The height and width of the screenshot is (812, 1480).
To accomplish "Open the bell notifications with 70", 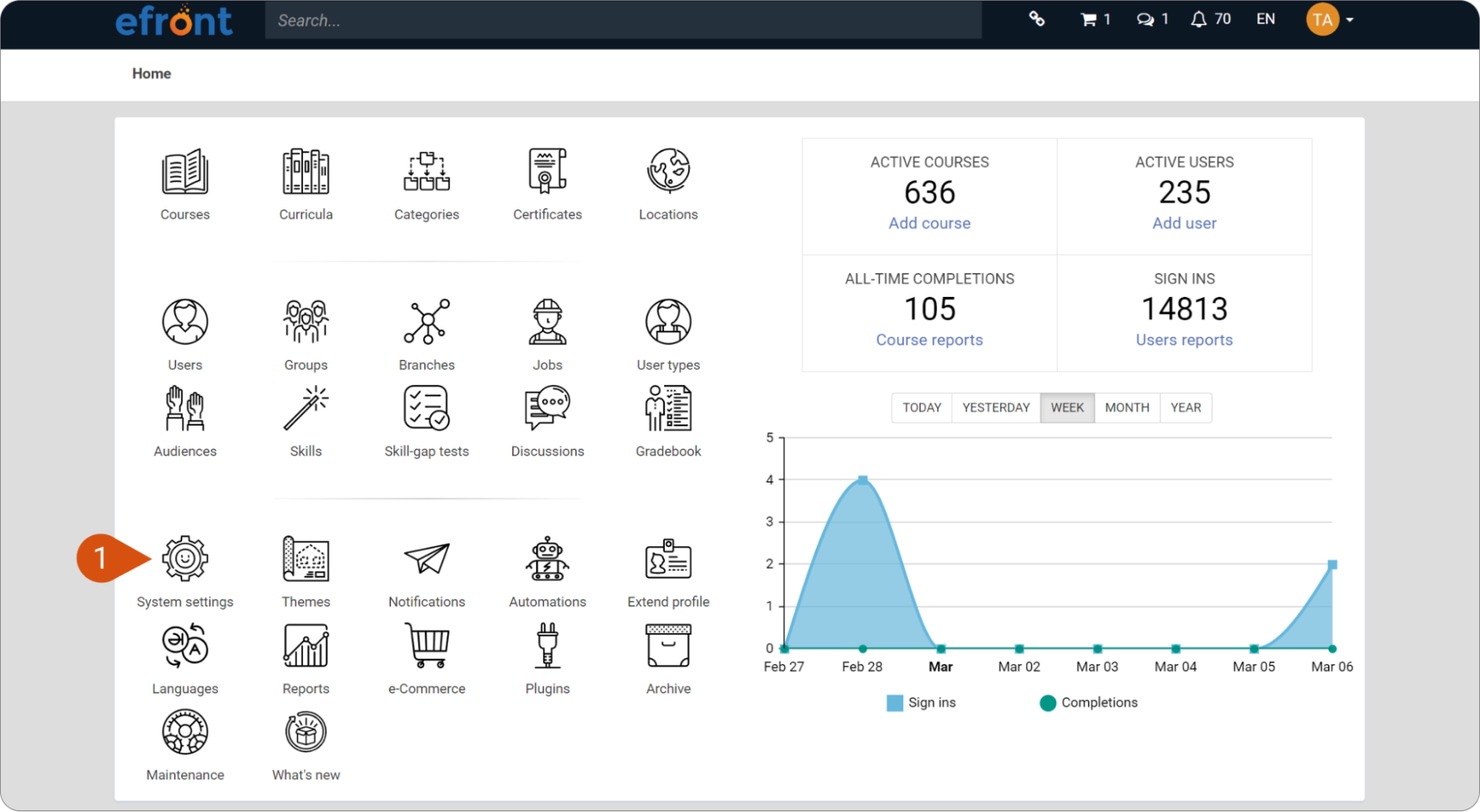I will coord(1211,19).
